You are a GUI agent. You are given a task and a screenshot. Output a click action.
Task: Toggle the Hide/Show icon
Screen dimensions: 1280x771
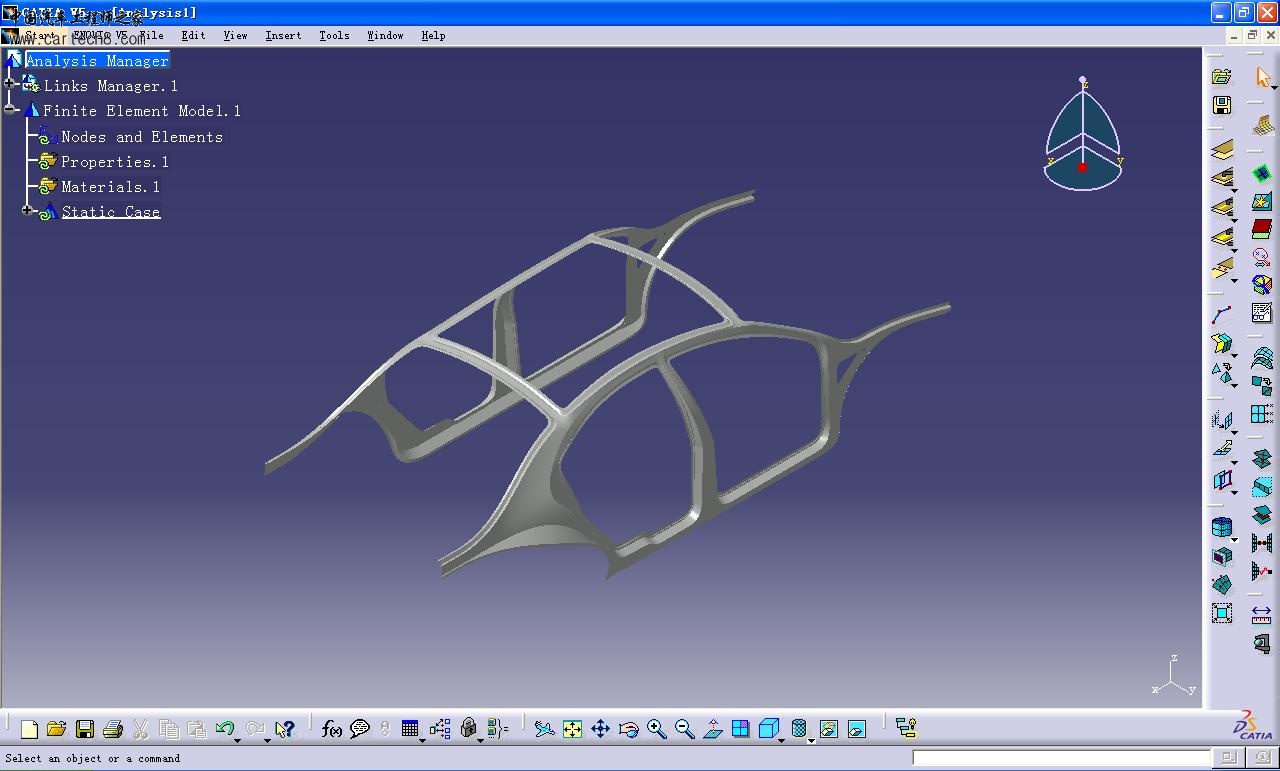pos(828,729)
